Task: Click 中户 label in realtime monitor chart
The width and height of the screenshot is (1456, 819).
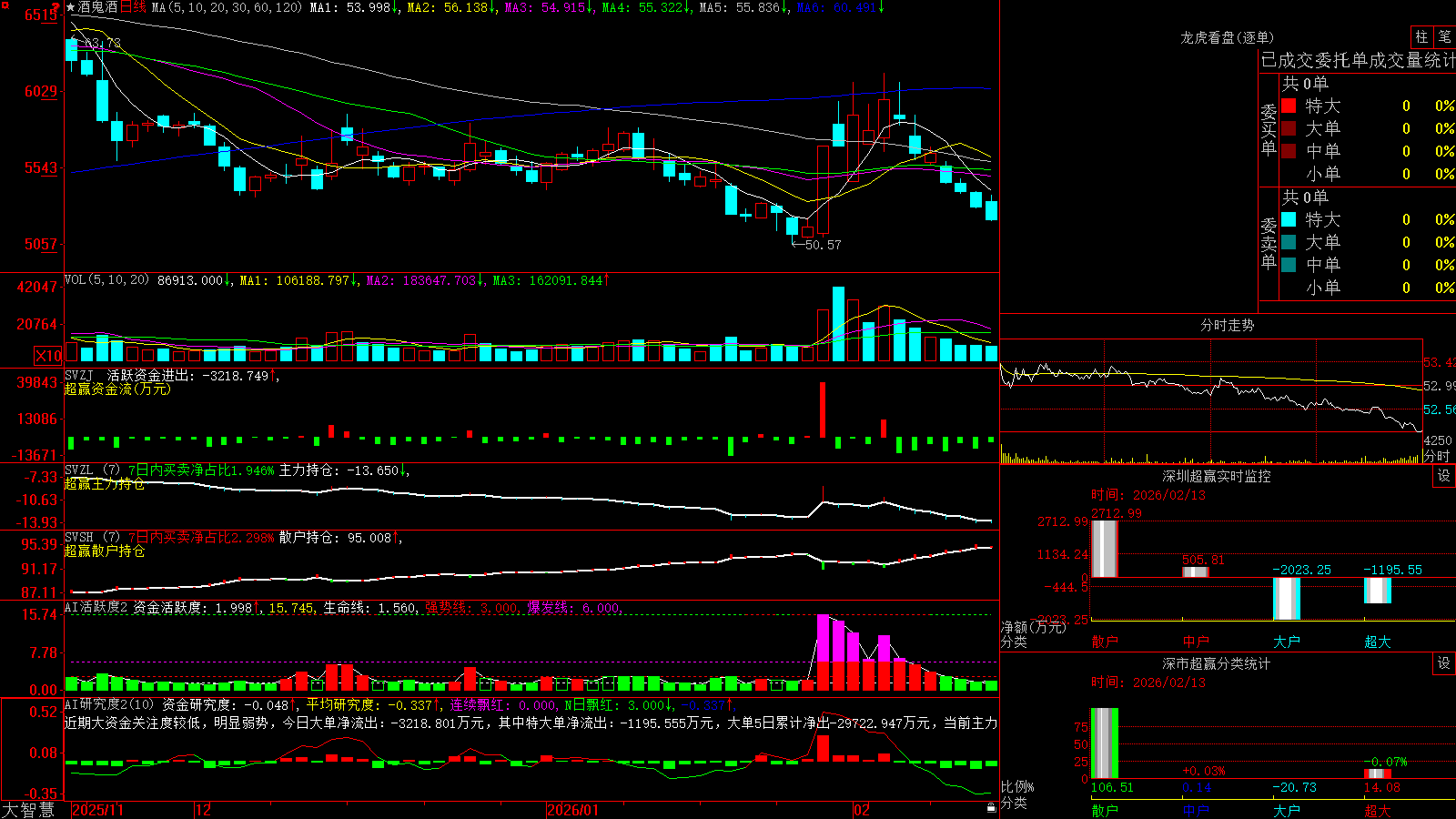Action: (1196, 642)
